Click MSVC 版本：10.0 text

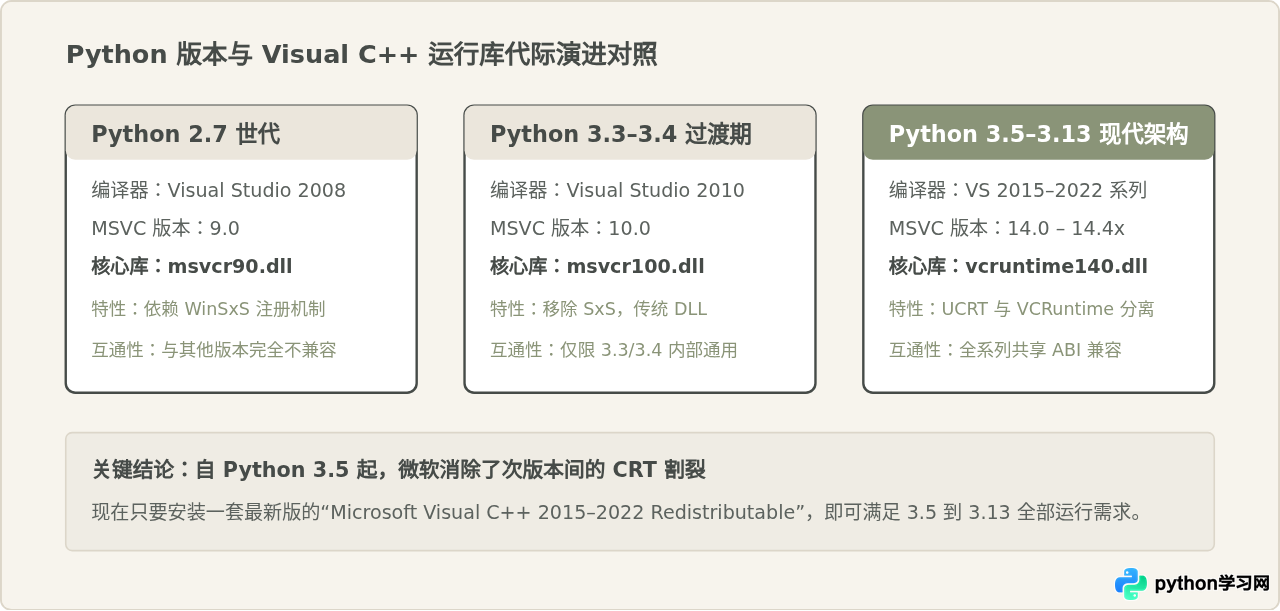(x=570, y=228)
